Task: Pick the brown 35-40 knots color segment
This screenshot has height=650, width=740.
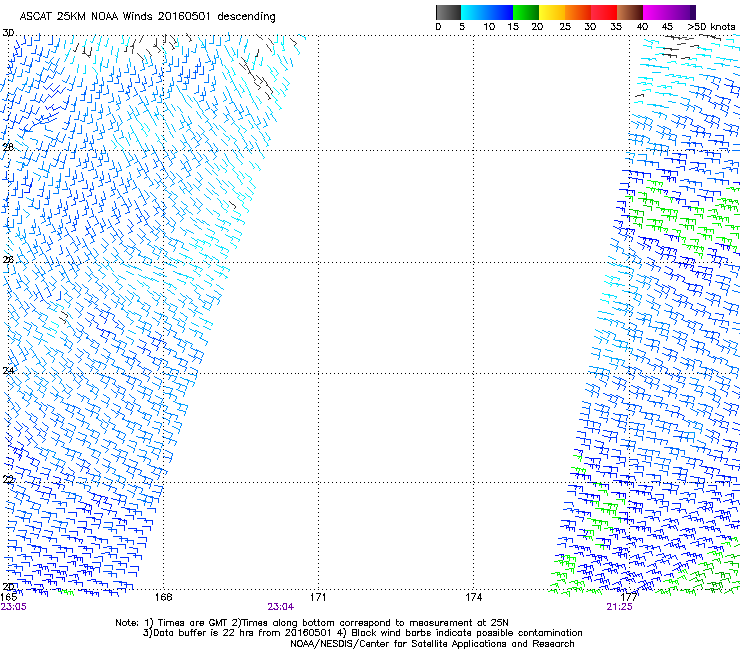Action: [x=630, y=12]
